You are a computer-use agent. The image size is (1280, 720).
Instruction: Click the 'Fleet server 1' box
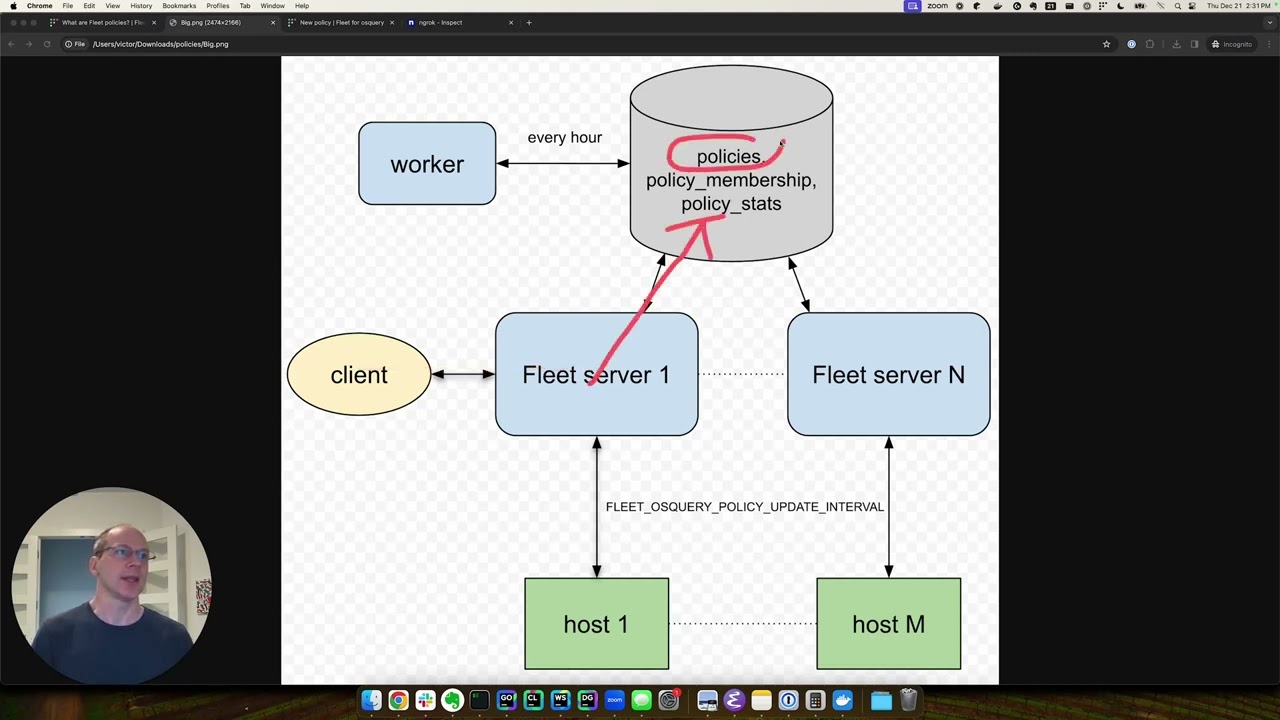point(597,374)
